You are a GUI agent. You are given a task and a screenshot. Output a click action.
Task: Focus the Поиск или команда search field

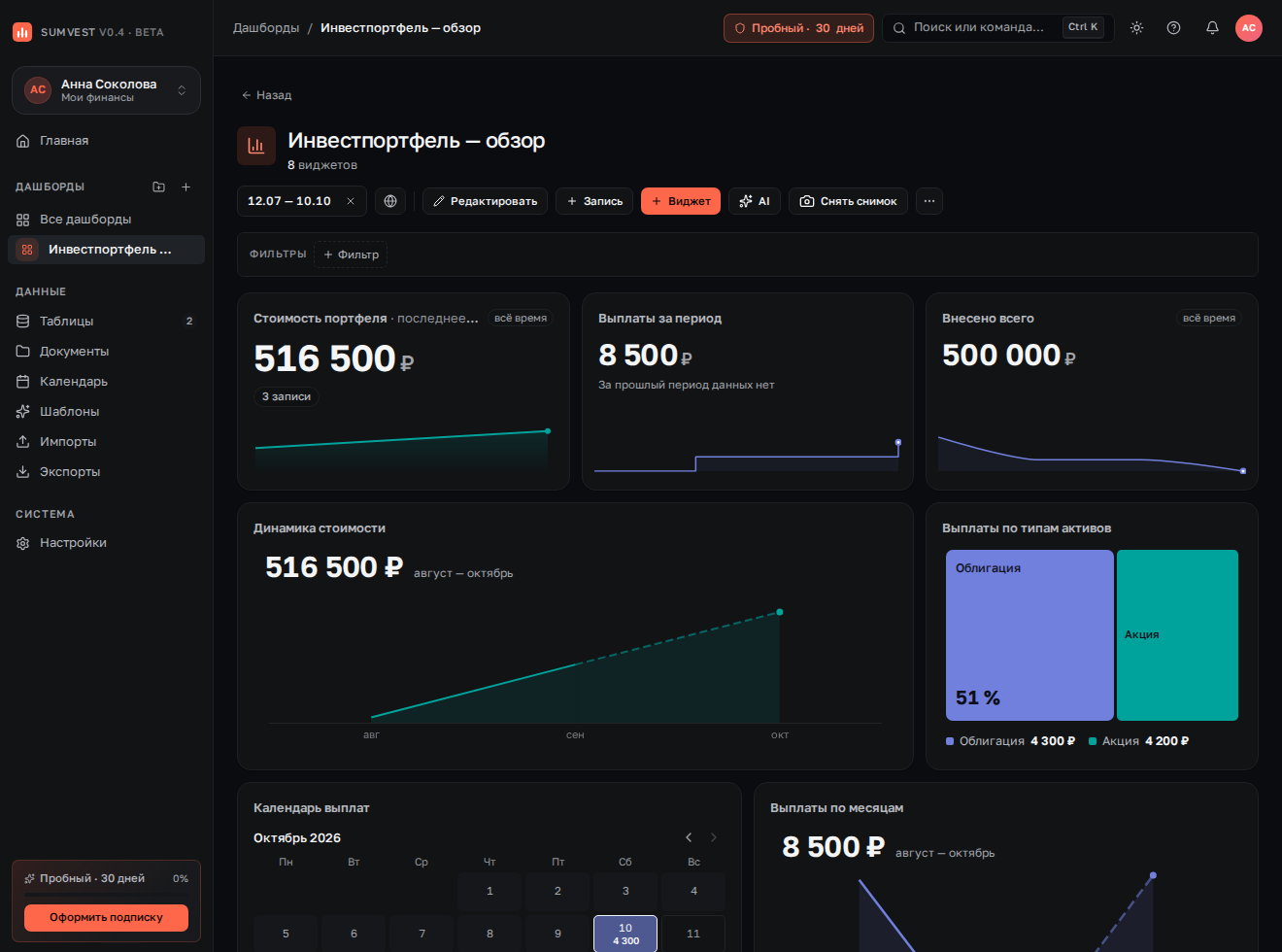[997, 28]
